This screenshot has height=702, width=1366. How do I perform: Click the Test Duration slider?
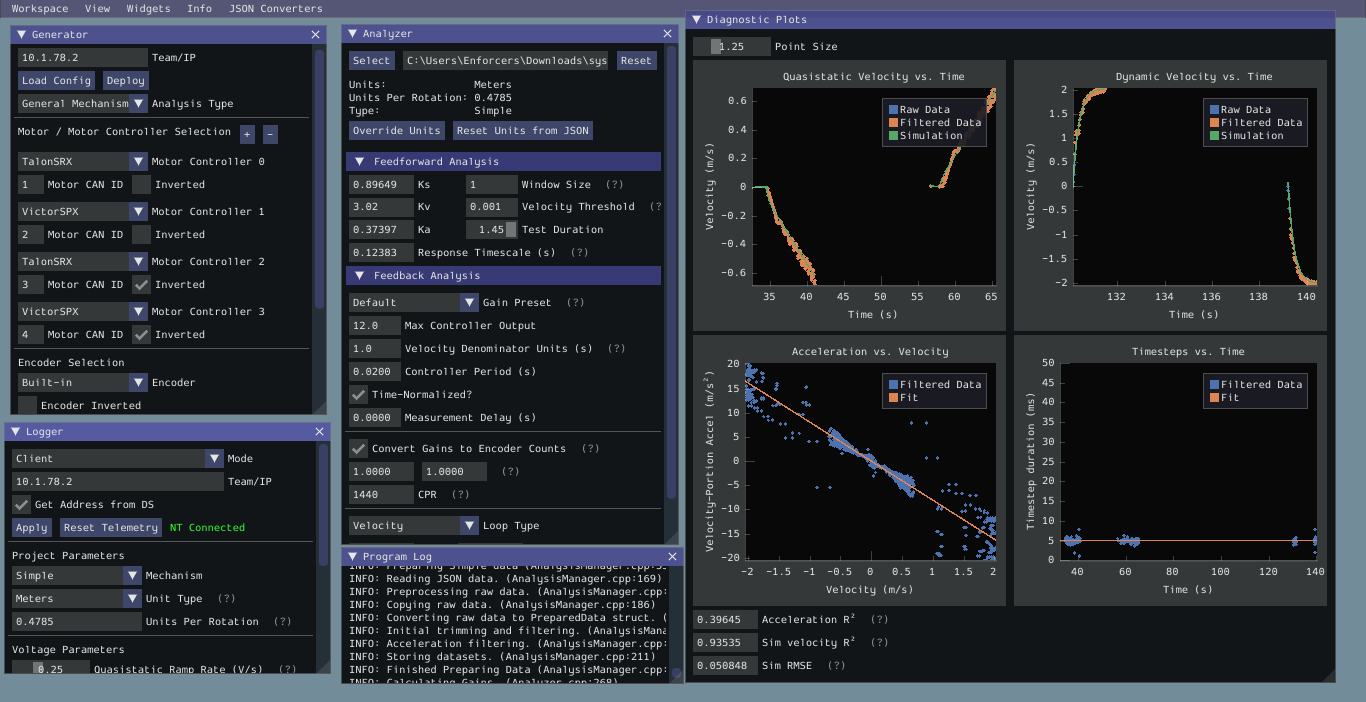click(x=491, y=229)
